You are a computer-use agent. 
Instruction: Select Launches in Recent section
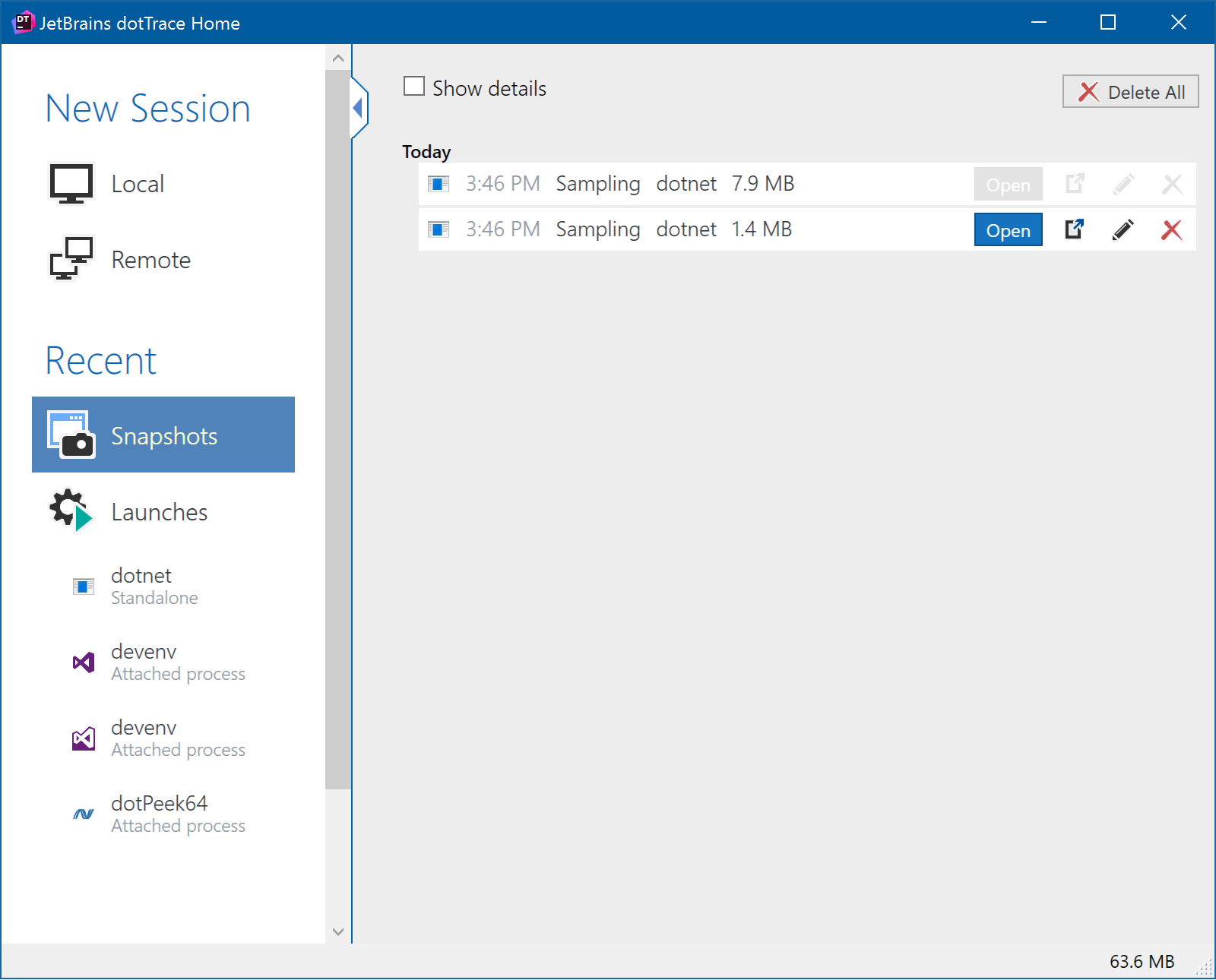point(163,511)
